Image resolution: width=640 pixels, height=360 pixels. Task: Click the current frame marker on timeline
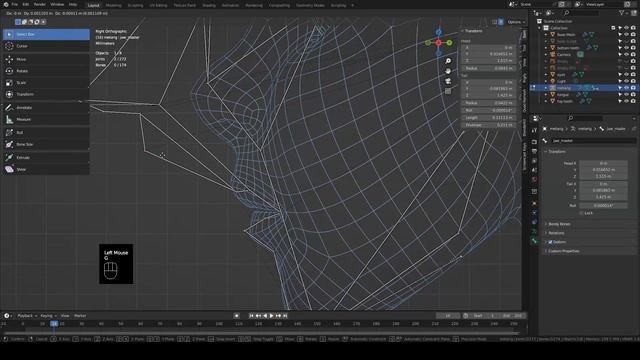[54, 324]
